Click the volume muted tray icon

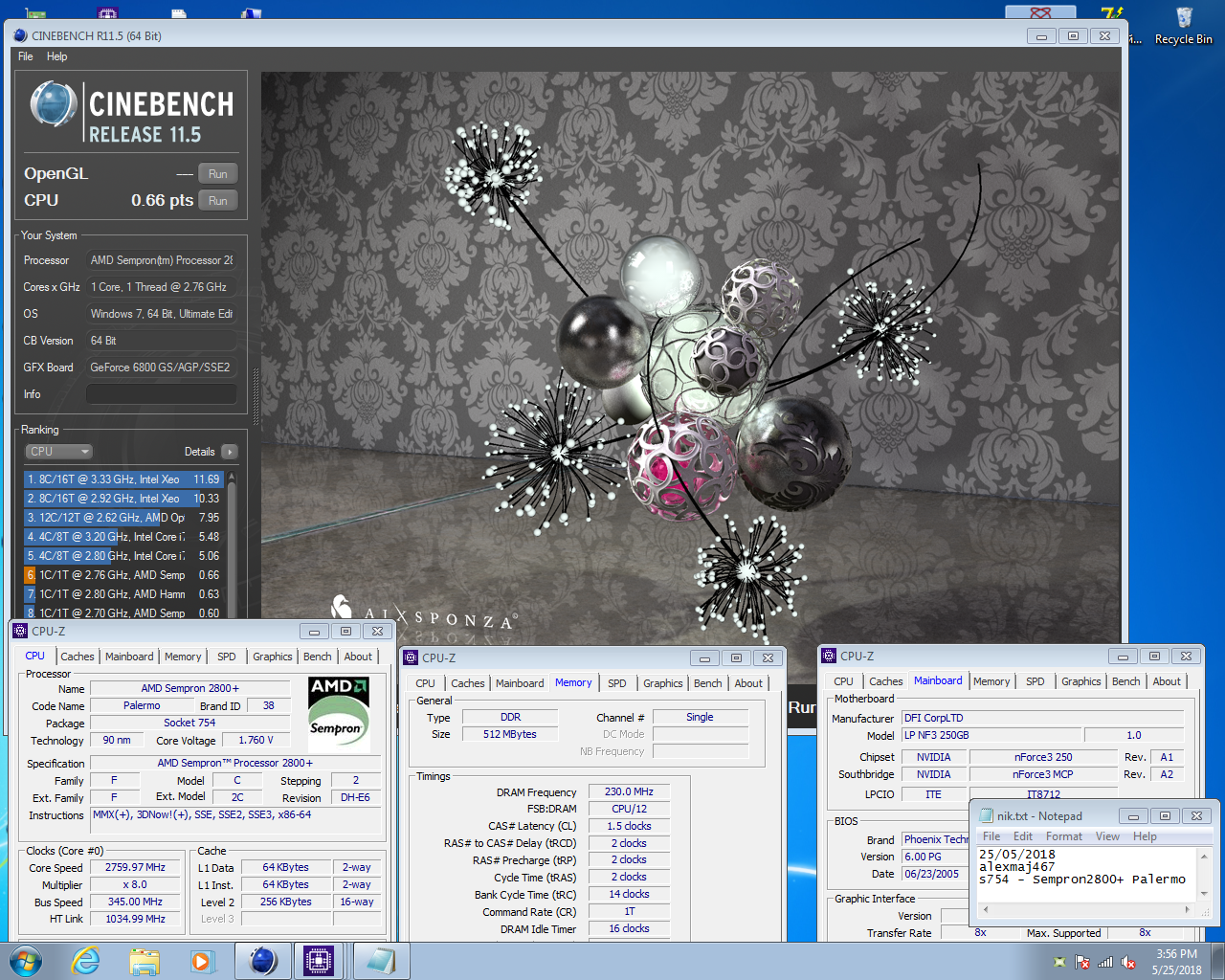pyautogui.click(x=1128, y=962)
